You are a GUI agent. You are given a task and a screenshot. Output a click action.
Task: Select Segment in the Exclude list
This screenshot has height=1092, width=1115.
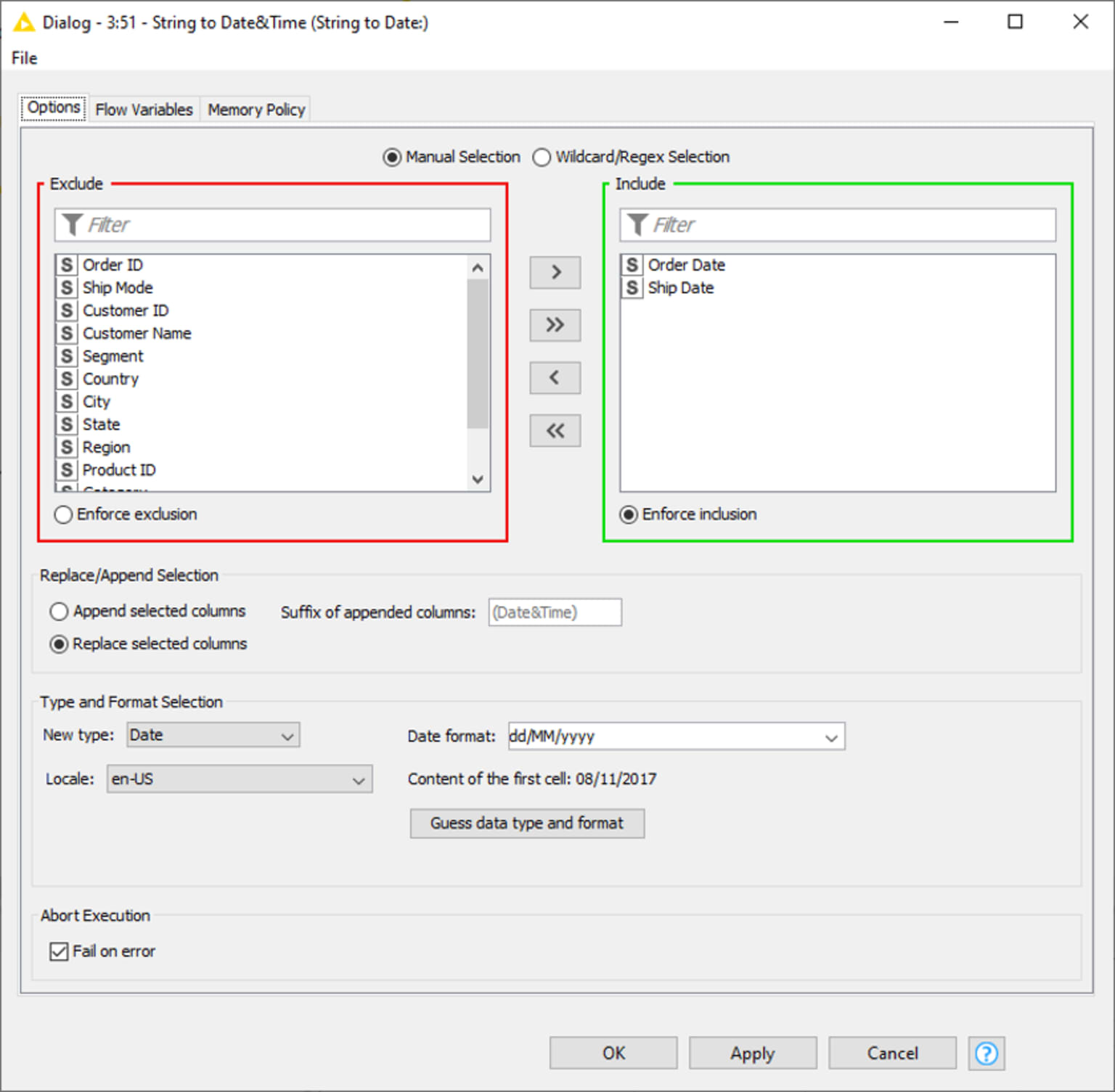tap(262, 356)
